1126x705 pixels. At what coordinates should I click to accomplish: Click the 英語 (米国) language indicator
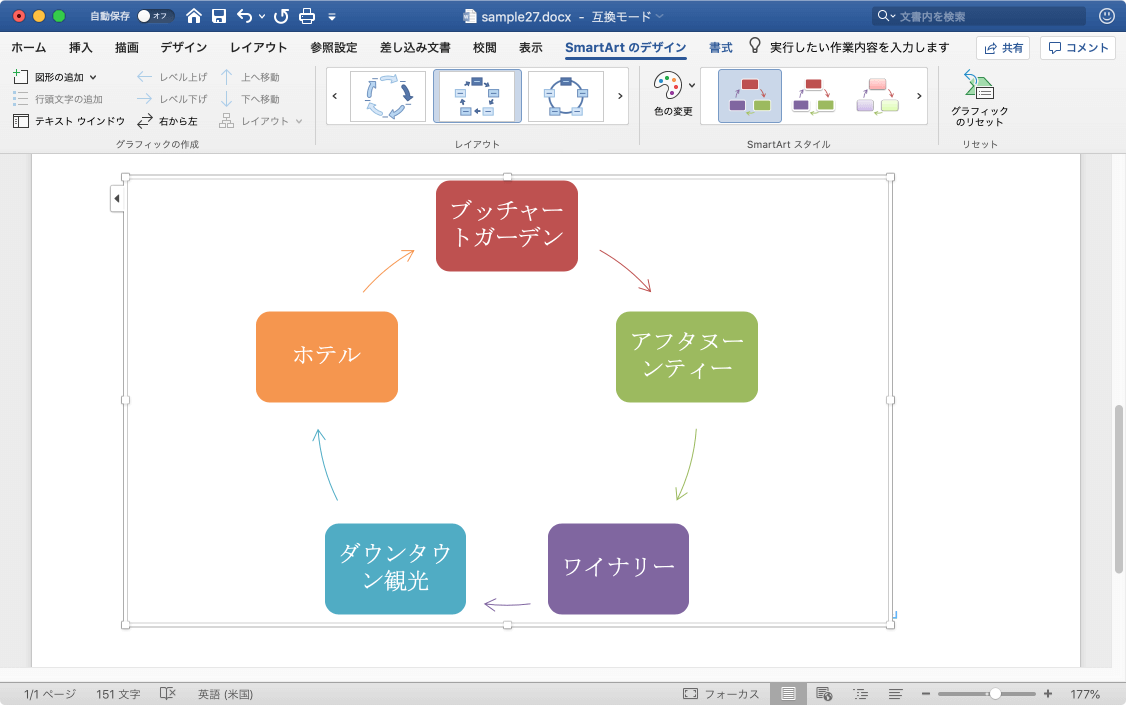click(225, 694)
